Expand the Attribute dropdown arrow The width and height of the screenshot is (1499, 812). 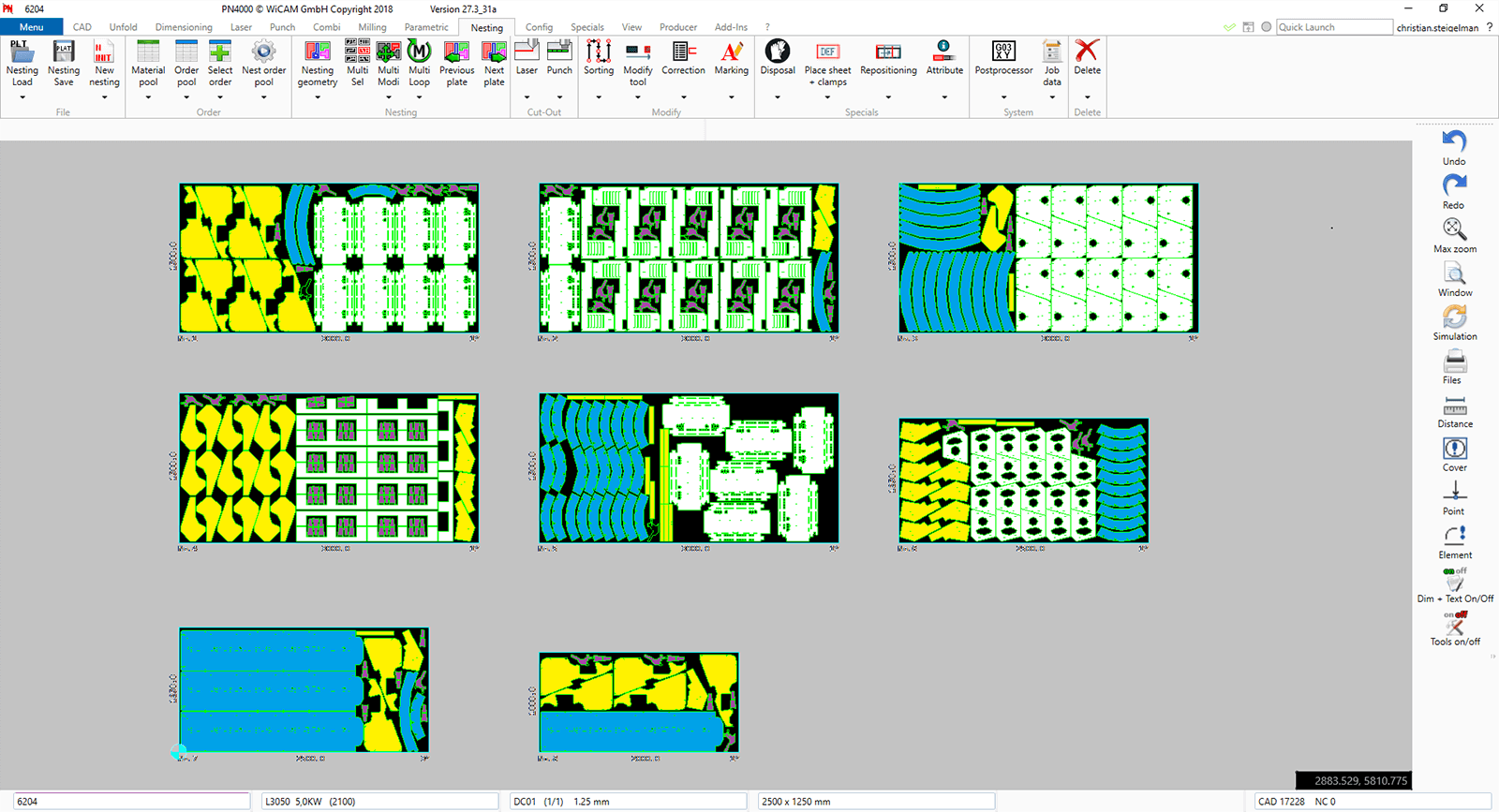click(944, 97)
